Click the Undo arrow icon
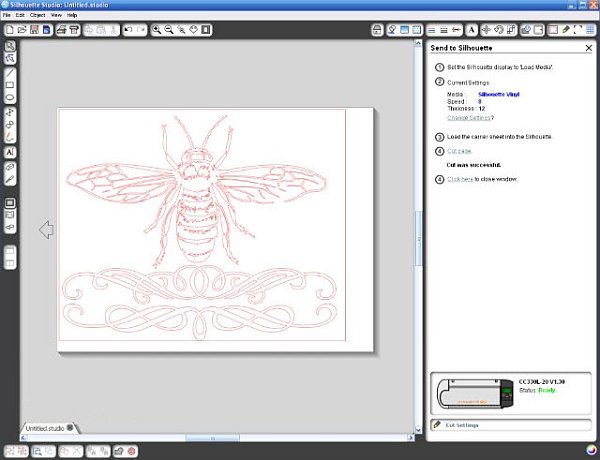 [128, 31]
